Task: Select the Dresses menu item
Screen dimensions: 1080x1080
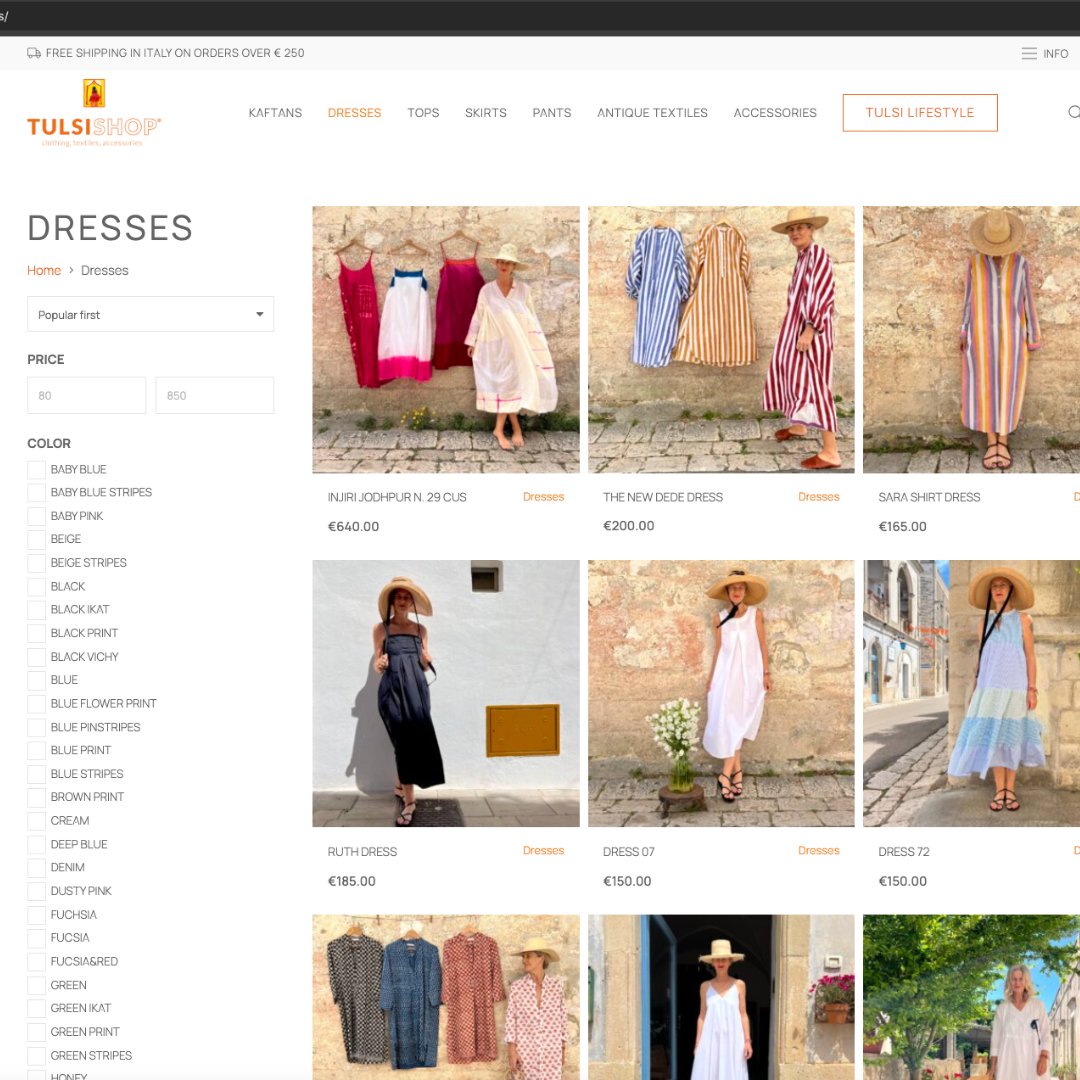Action: tap(354, 113)
